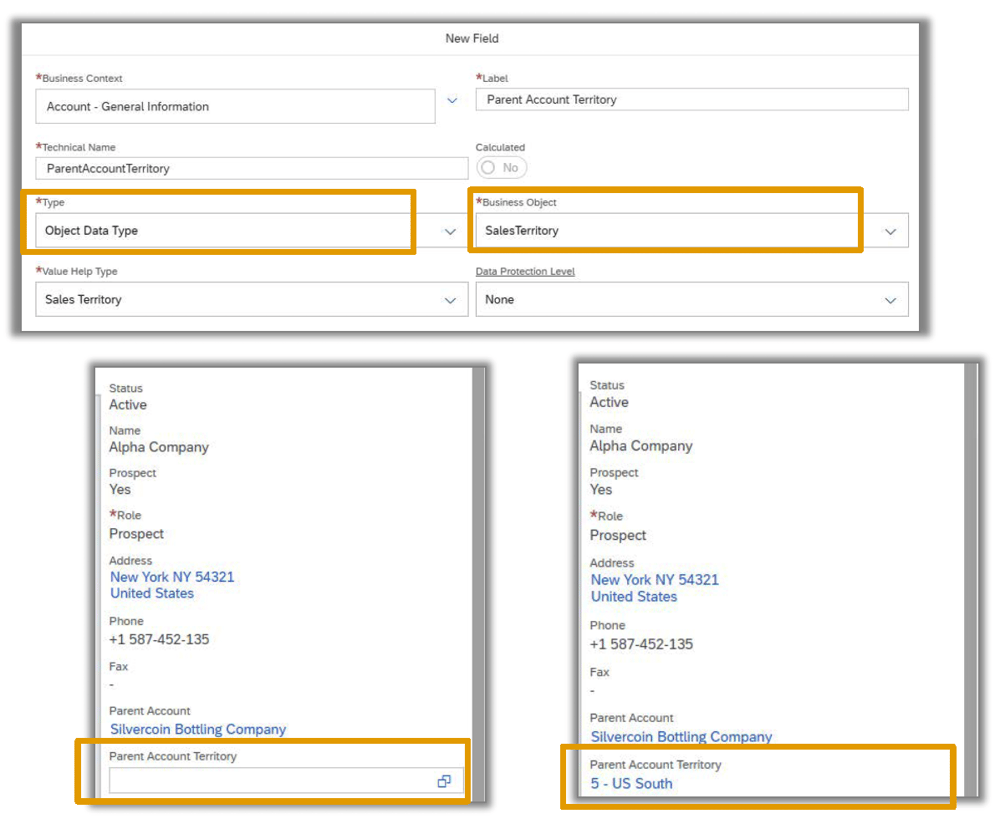
Task: Select the Data Protection Level field showing None
Action: click(692, 300)
